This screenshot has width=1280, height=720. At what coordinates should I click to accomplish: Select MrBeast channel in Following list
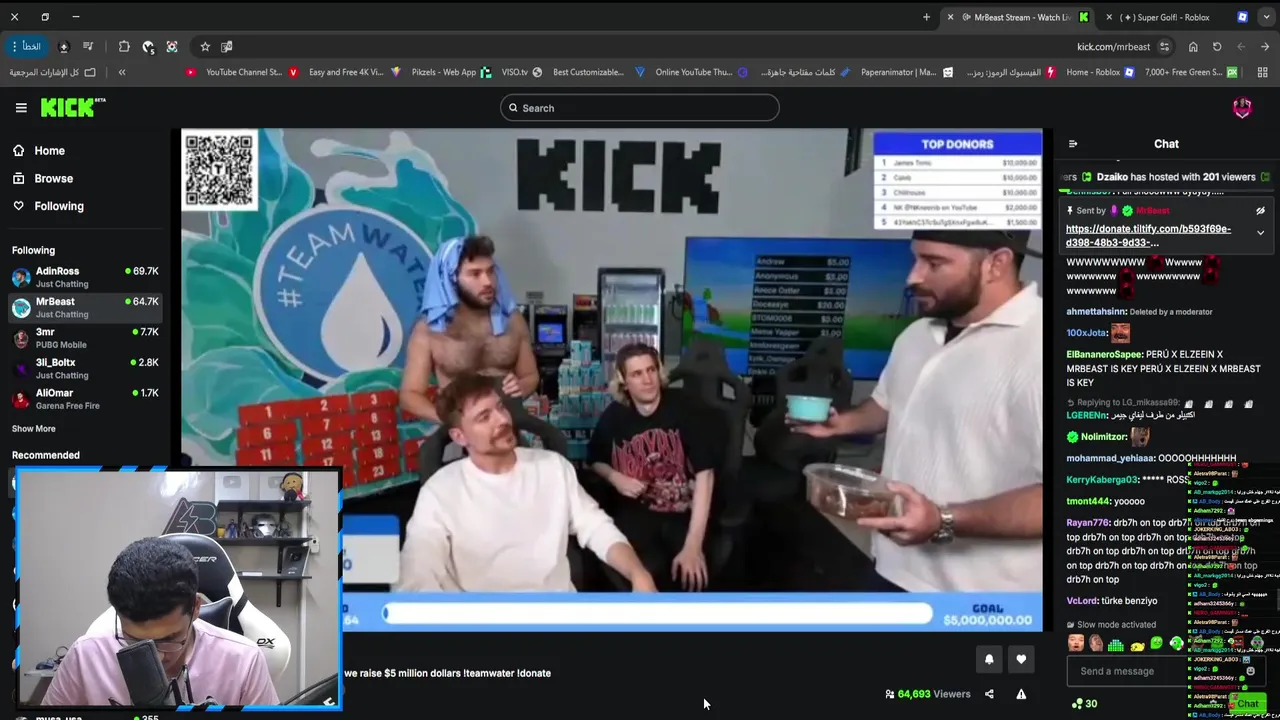86,307
